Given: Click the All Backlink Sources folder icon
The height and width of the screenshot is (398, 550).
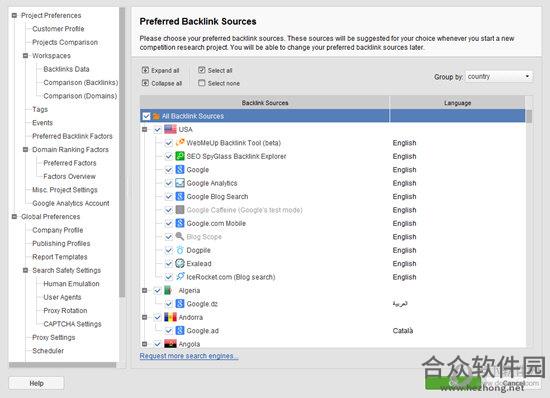Looking at the screenshot, I should pyautogui.click(x=156, y=116).
